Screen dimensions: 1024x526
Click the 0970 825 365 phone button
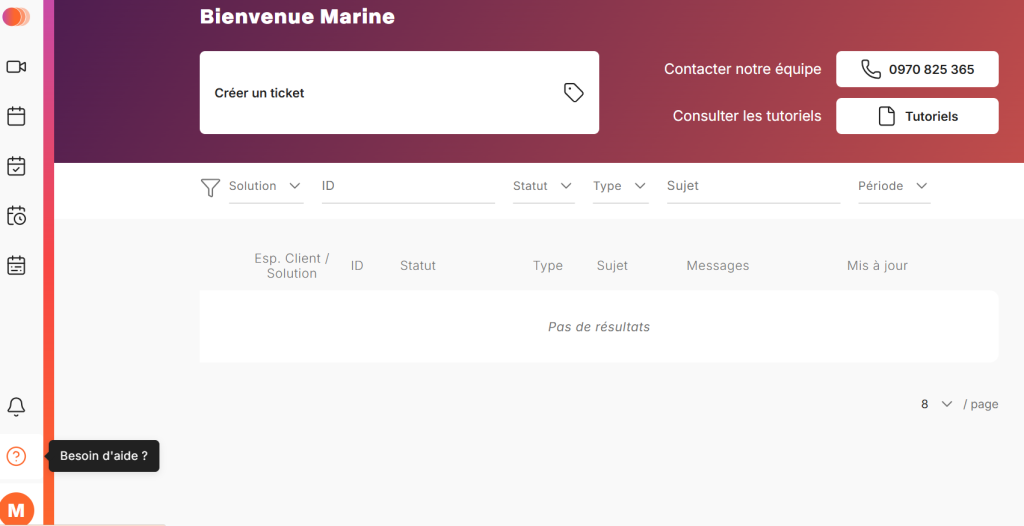[917, 69]
